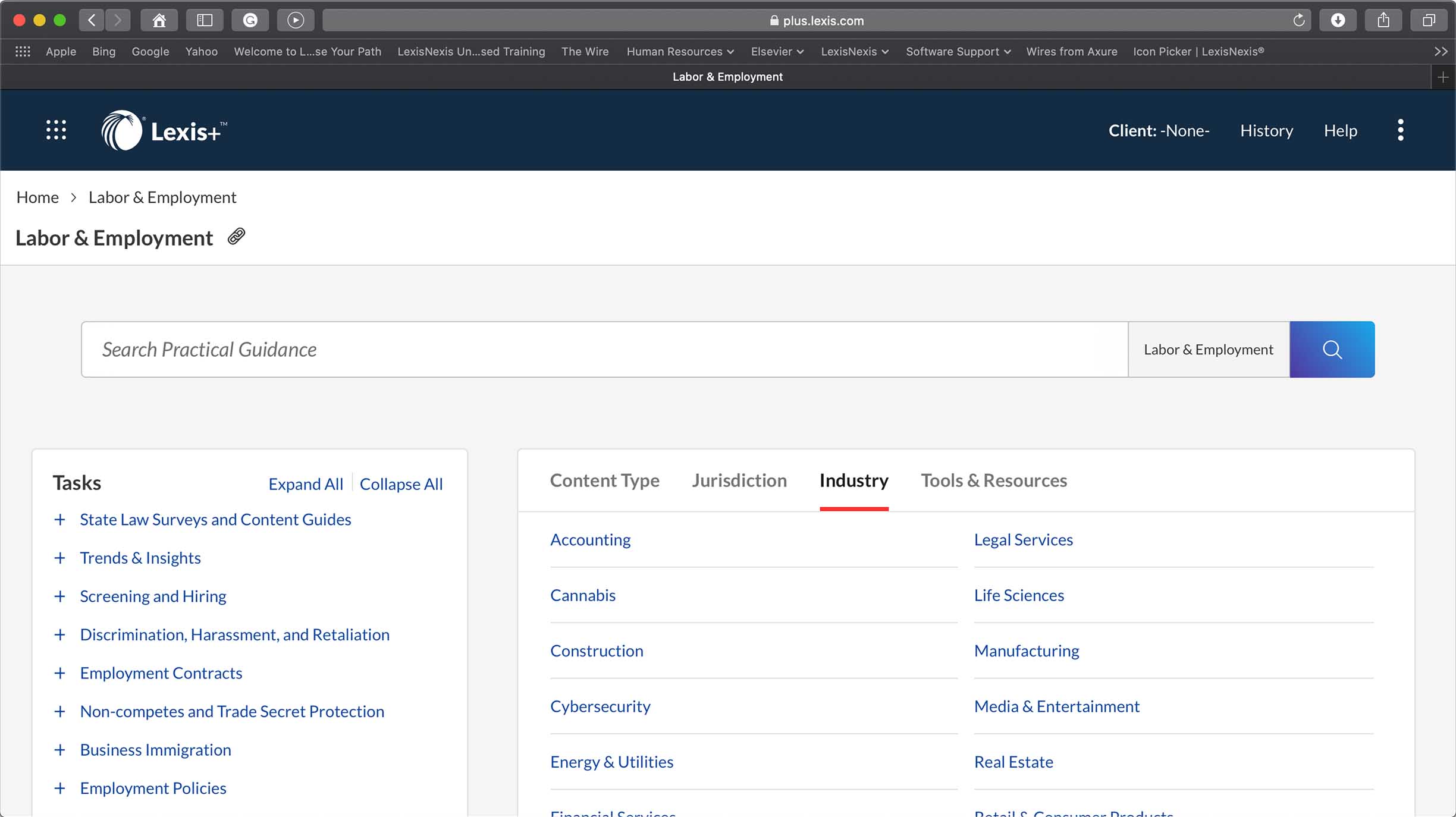Image resolution: width=1456 pixels, height=817 pixels.
Task: Open the Safari share icon
Action: 1383,20
